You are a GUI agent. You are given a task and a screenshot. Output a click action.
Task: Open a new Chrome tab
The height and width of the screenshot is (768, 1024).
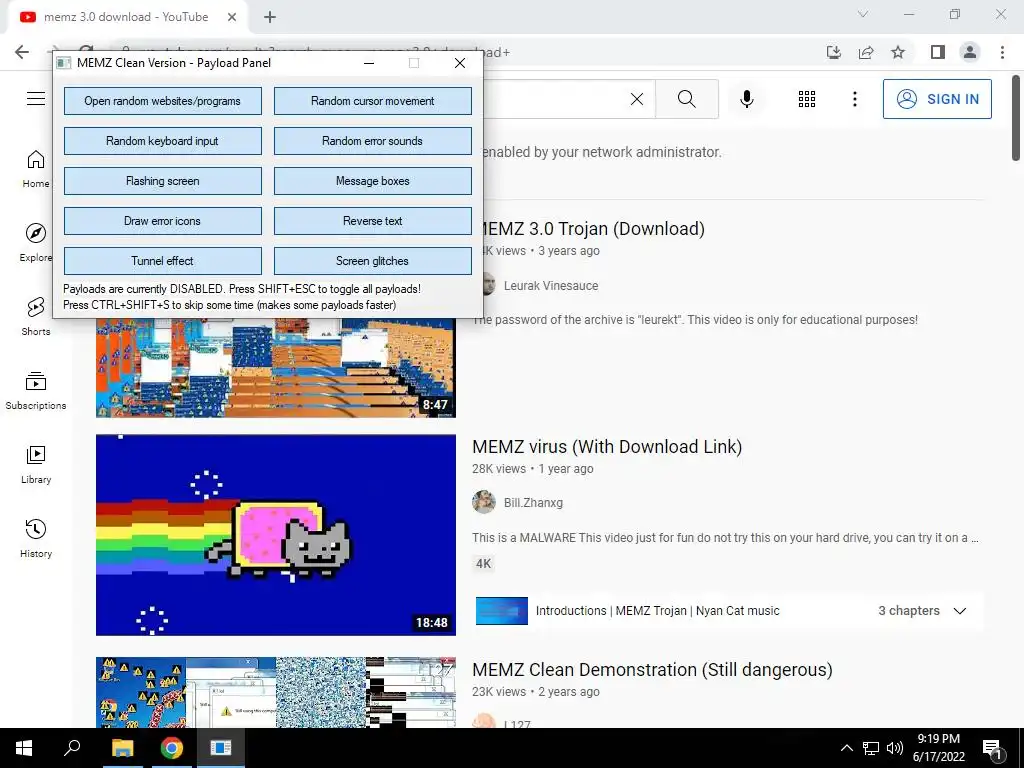point(270,17)
